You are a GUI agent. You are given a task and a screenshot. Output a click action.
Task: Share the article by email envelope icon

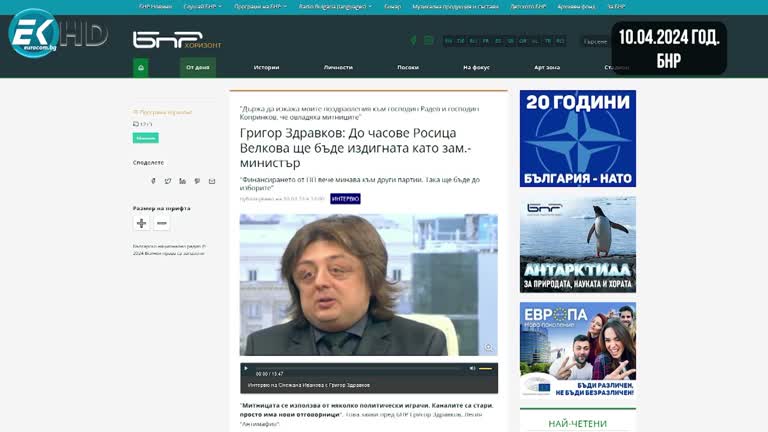pos(212,181)
